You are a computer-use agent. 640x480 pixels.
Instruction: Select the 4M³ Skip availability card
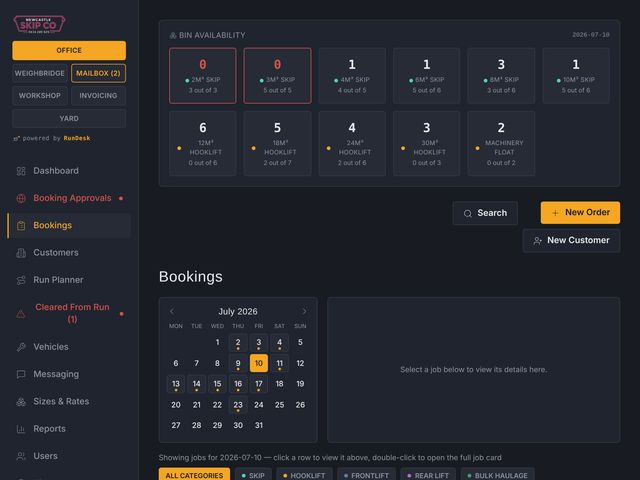[352, 76]
